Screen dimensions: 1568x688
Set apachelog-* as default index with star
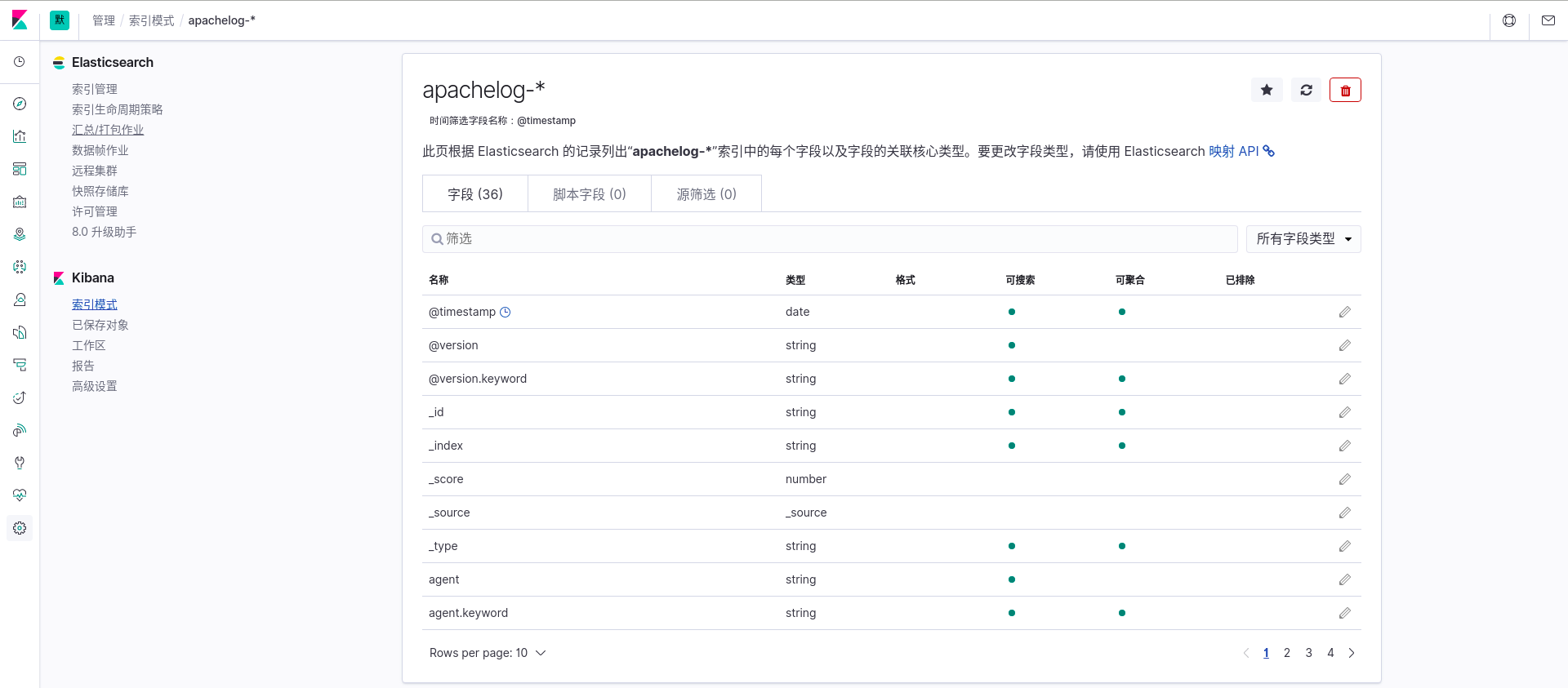[x=1267, y=90]
